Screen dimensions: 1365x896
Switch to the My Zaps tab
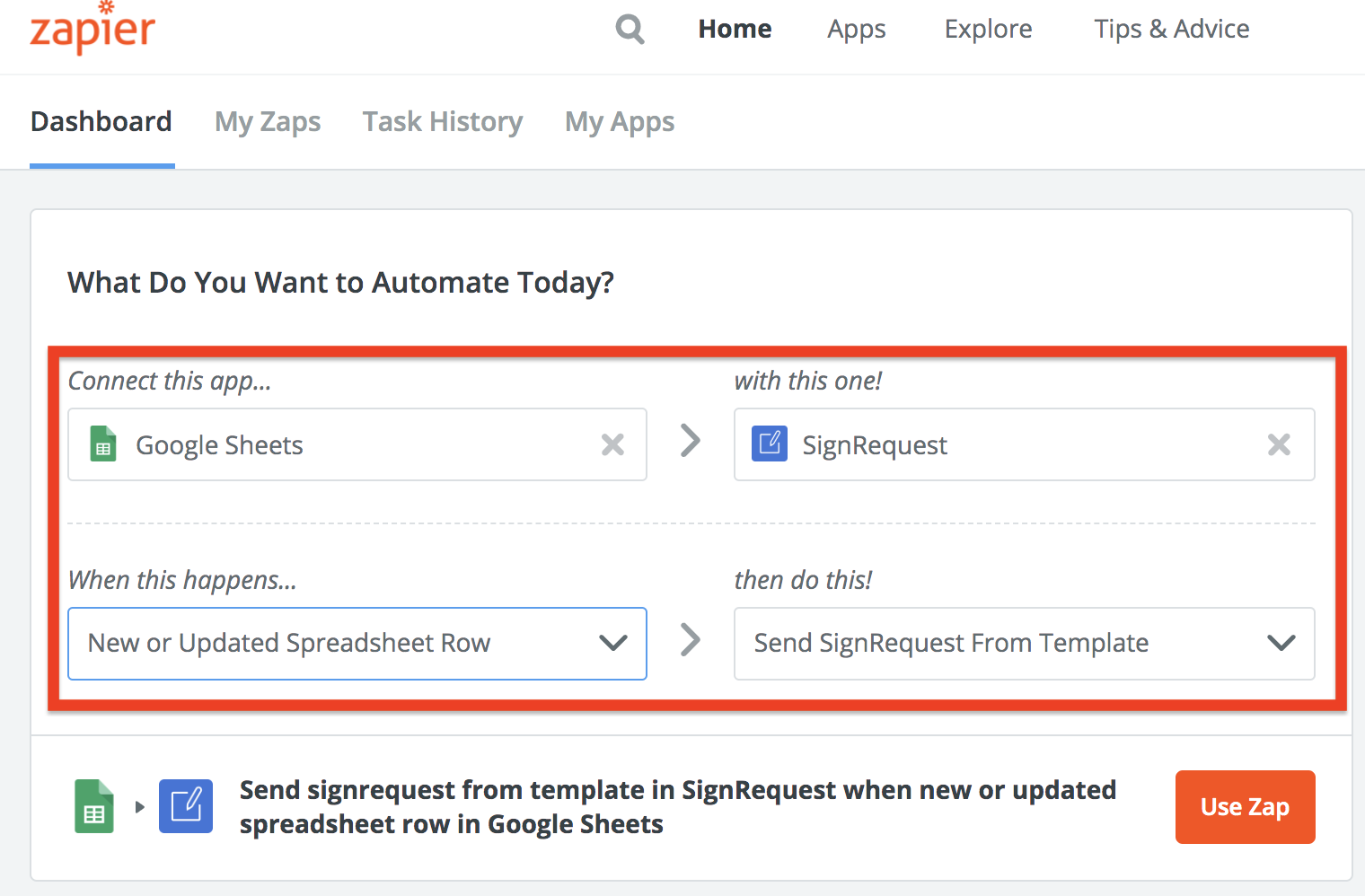268,122
